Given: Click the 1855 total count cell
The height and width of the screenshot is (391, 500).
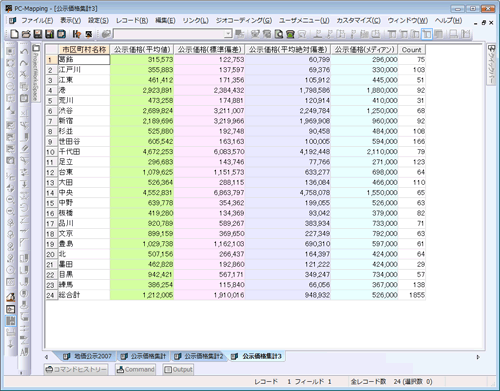Looking at the screenshot, I should click(412, 295).
